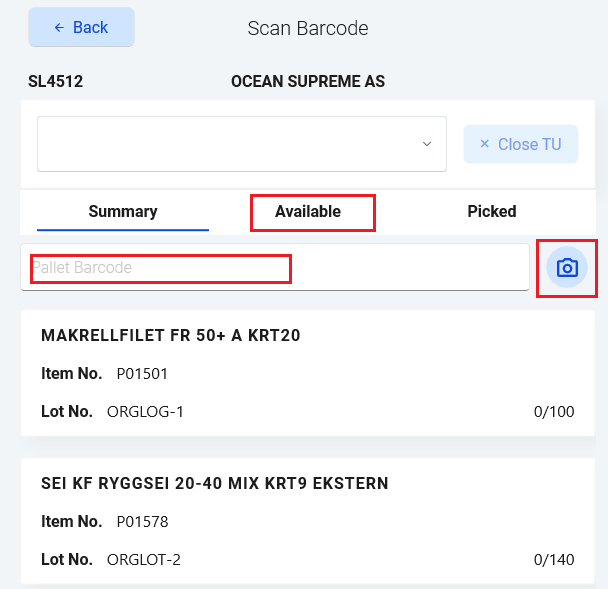Click item number P01501

[142, 374]
